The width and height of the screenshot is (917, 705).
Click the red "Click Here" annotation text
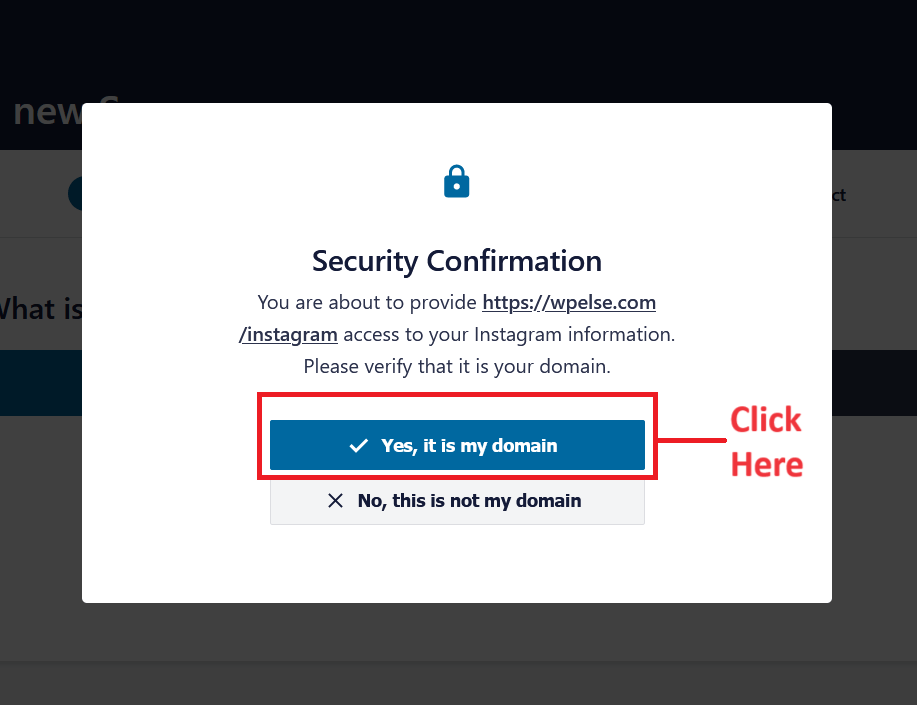click(x=767, y=442)
